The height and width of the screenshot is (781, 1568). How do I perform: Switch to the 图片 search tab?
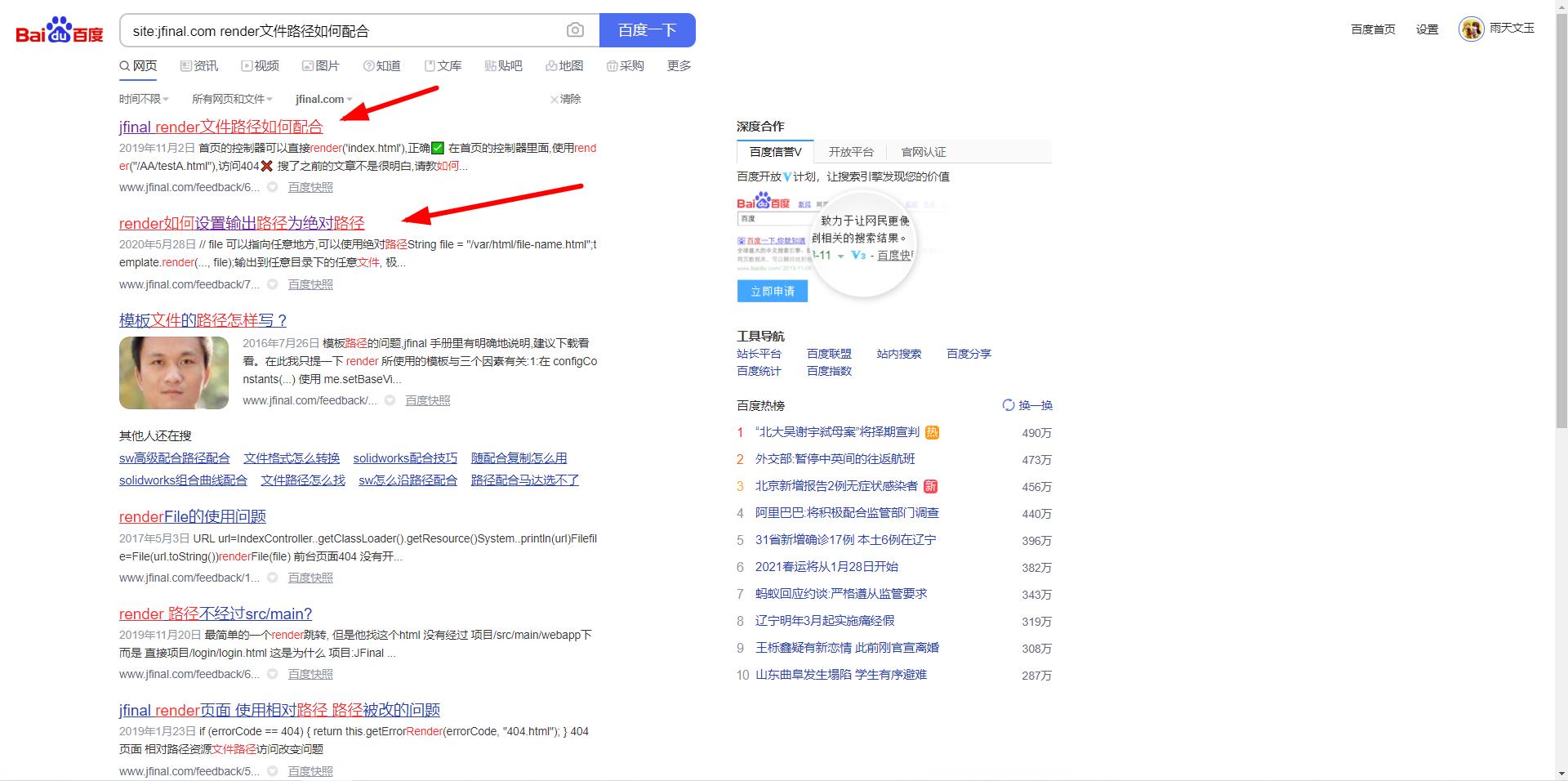[321, 65]
